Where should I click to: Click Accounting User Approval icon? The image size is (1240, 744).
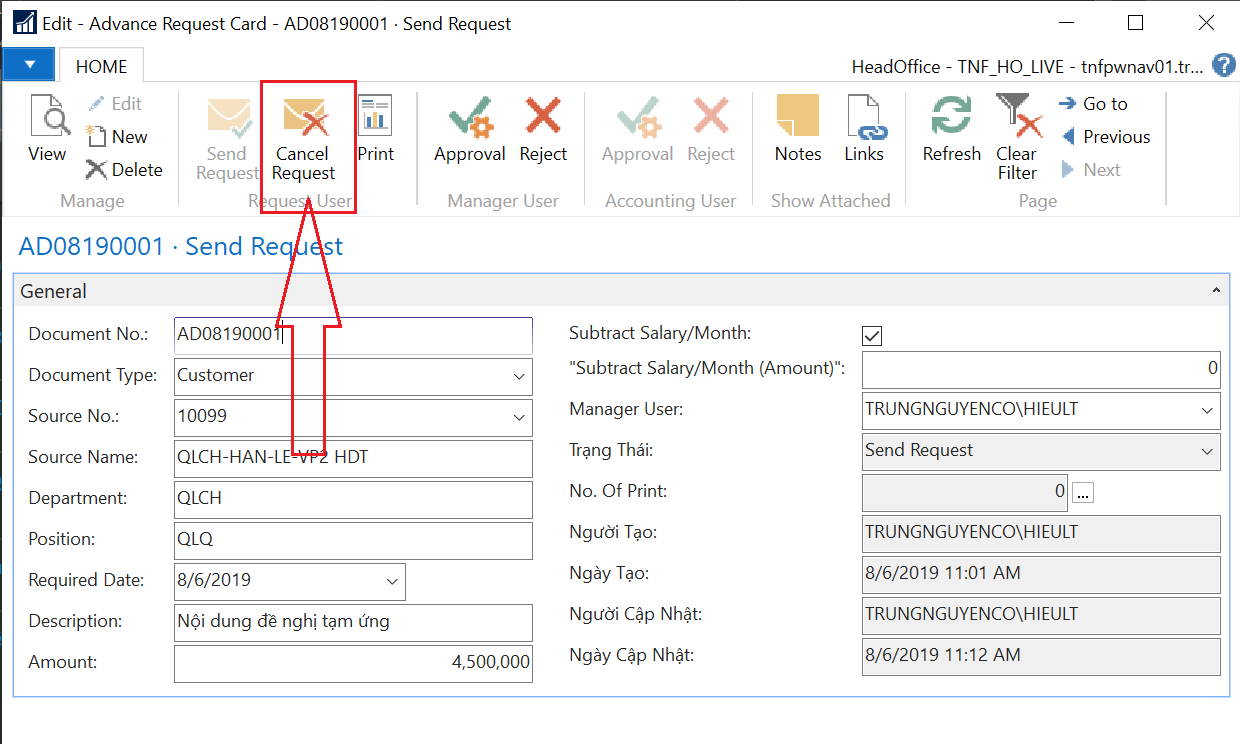point(638,116)
